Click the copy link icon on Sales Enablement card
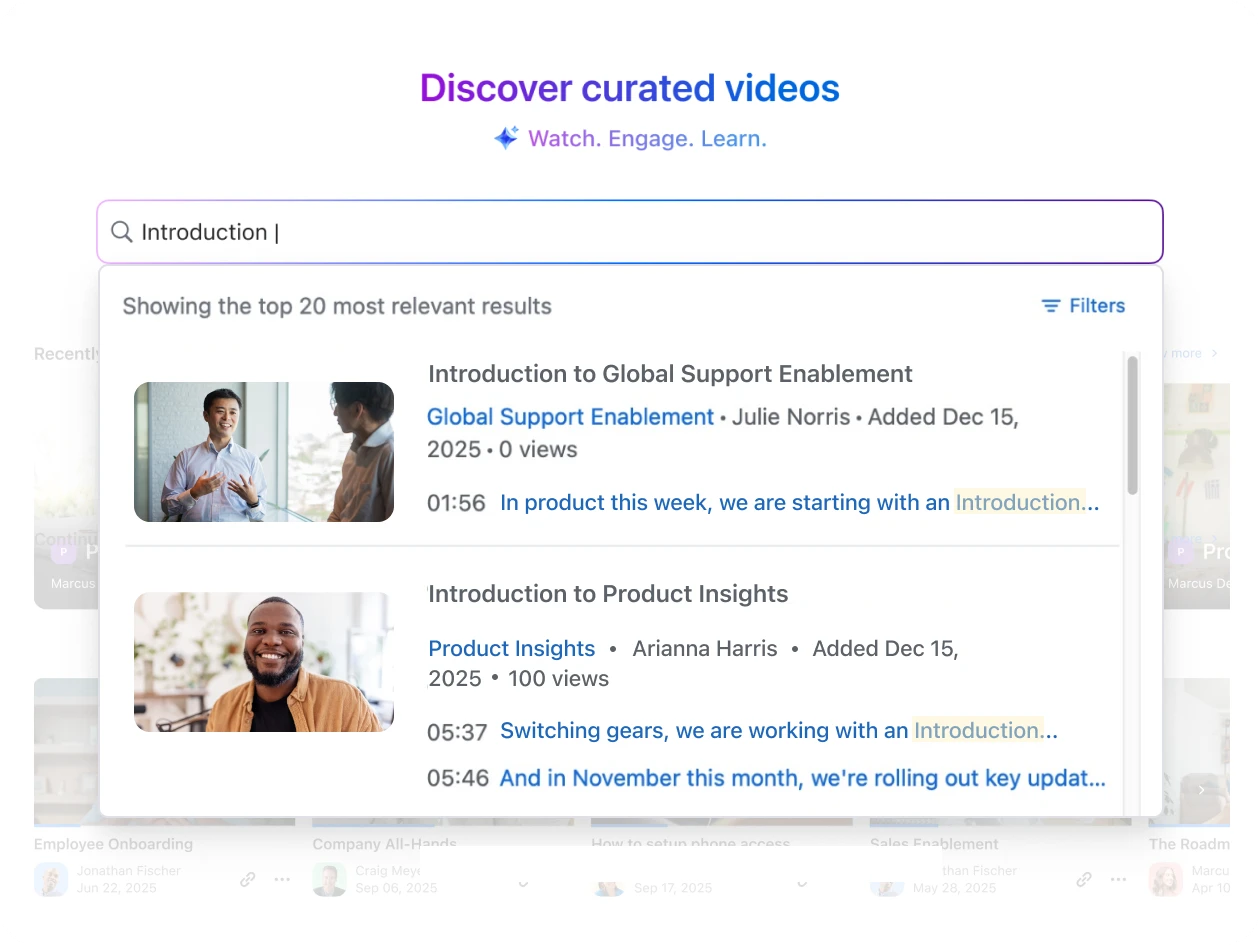 (1083, 879)
